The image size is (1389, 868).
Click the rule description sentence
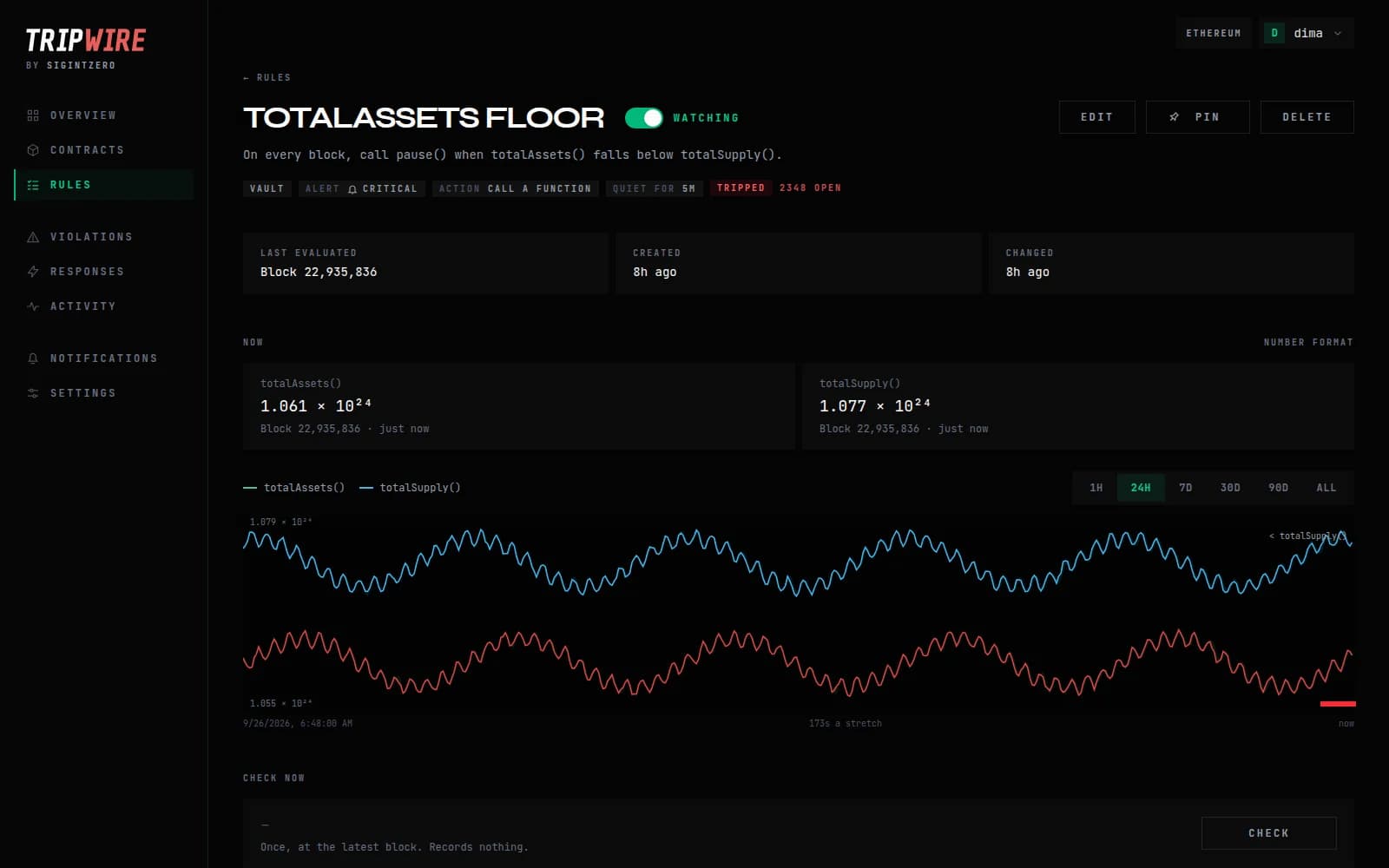[x=512, y=155]
